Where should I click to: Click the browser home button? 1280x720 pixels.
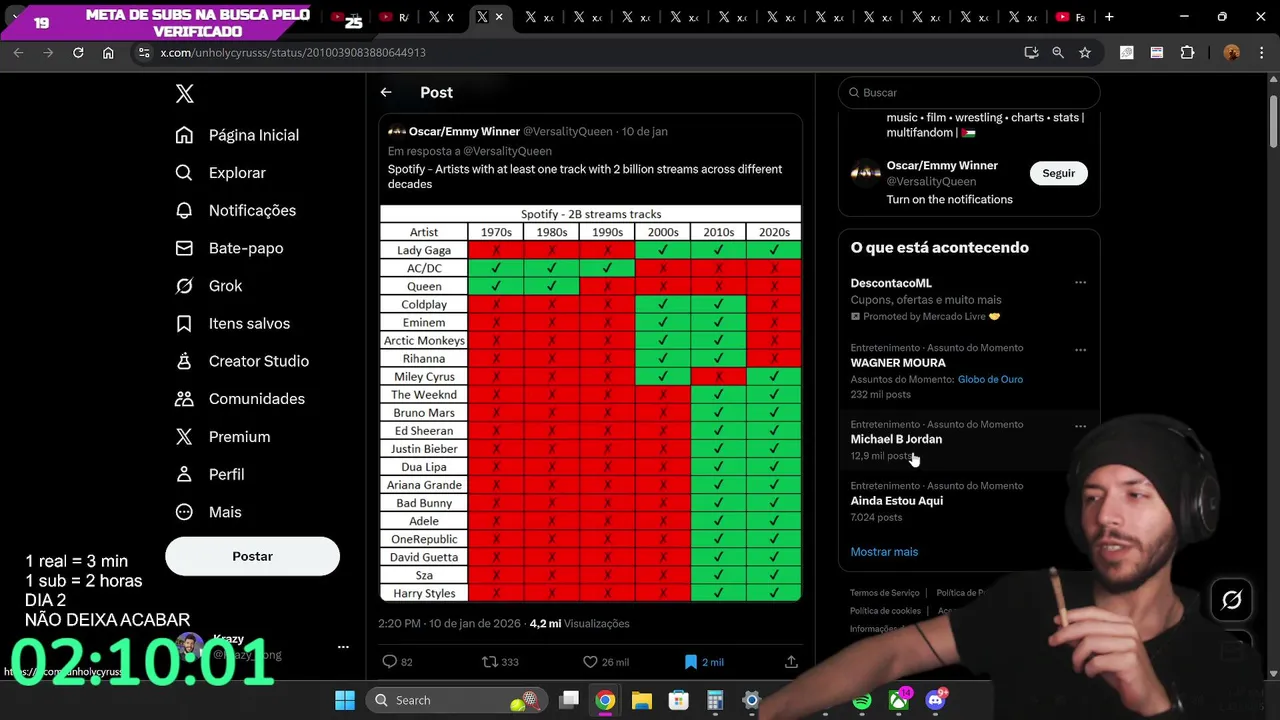(x=108, y=53)
